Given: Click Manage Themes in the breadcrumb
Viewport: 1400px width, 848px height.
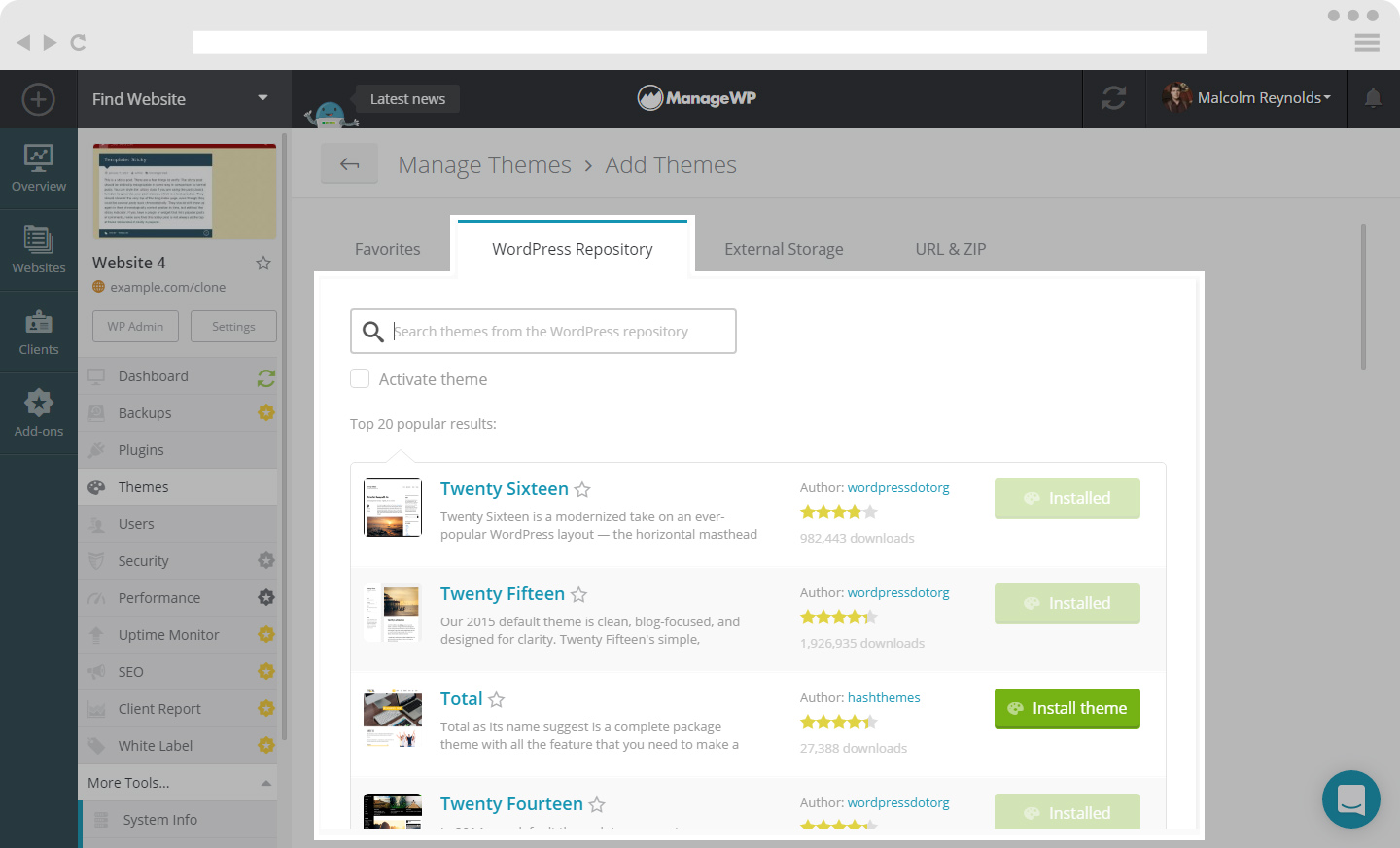Looking at the screenshot, I should pos(484,165).
